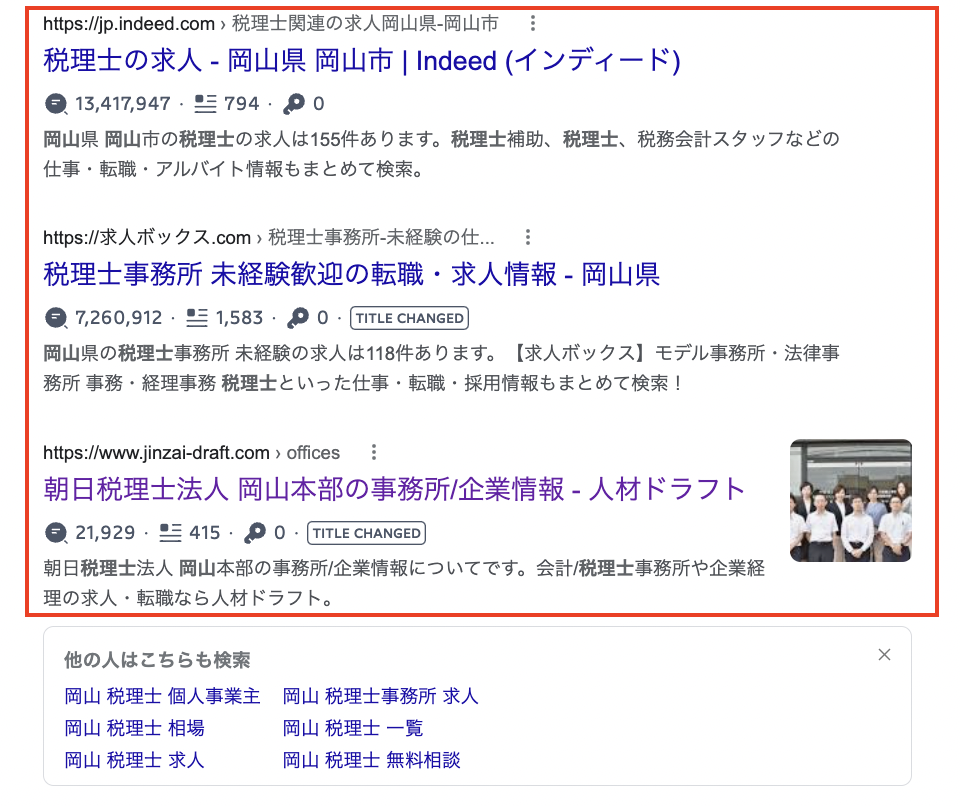Click TITLE CHANGED badge on 人材ドラフト result
Image resolution: width=960 pixels, height=806 pixels.
pyautogui.click(x=366, y=533)
